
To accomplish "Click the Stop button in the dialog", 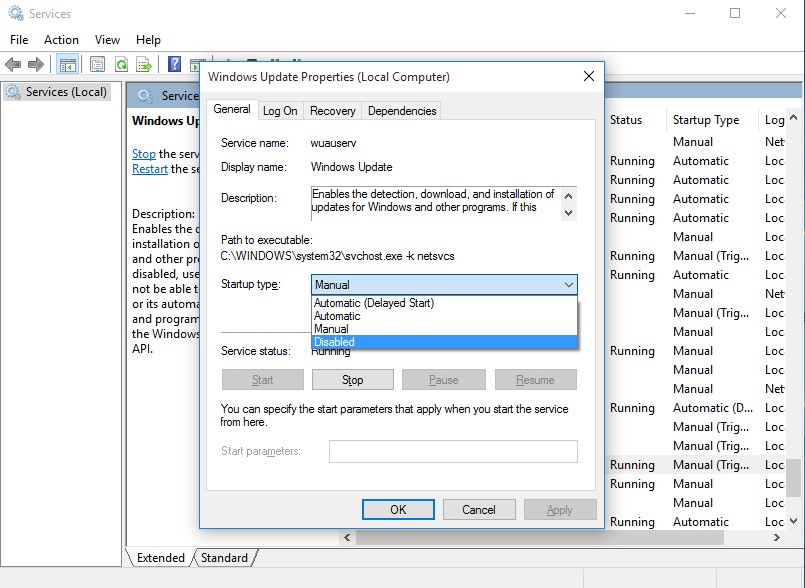I will pyautogui.click(x=353, y=380).
